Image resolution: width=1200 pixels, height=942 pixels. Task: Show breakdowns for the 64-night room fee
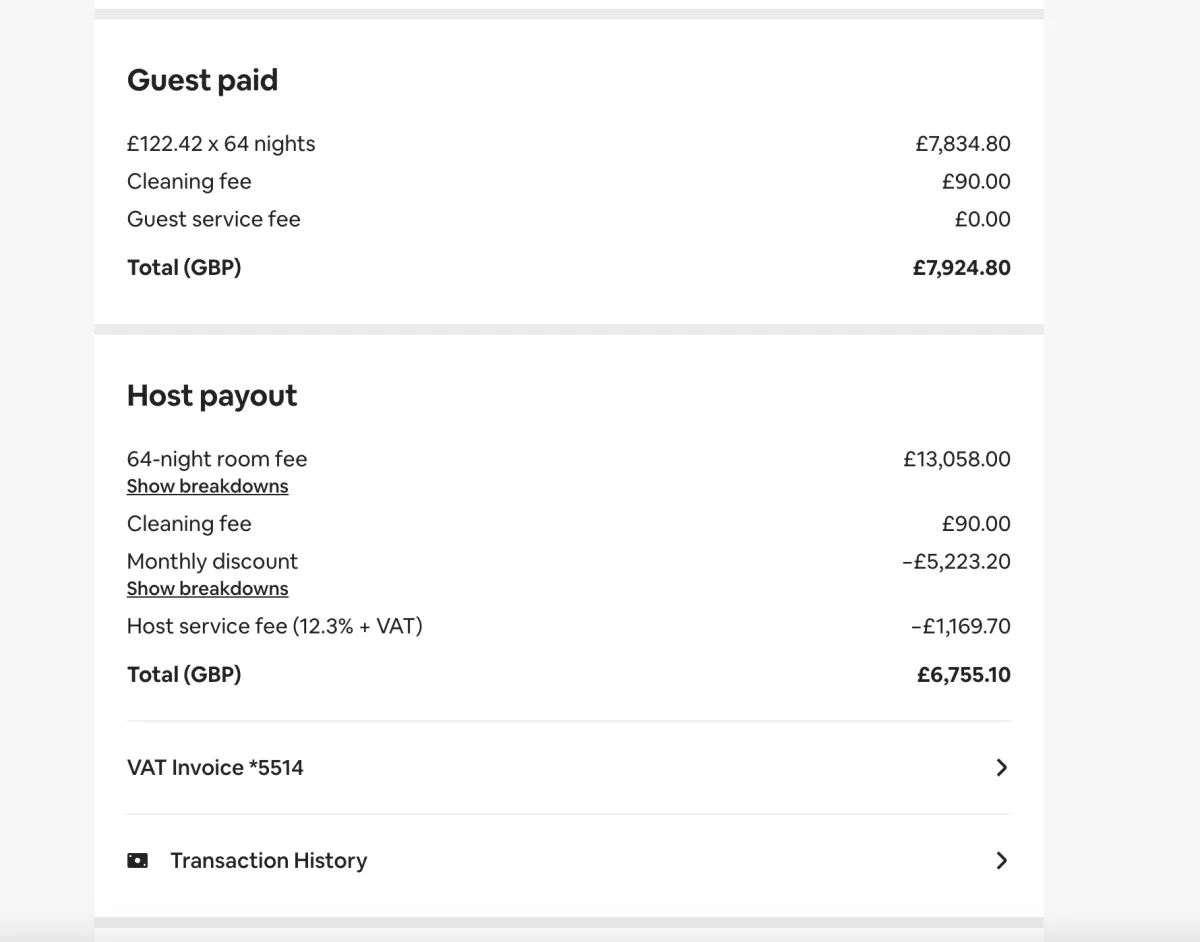pos(207,486)
